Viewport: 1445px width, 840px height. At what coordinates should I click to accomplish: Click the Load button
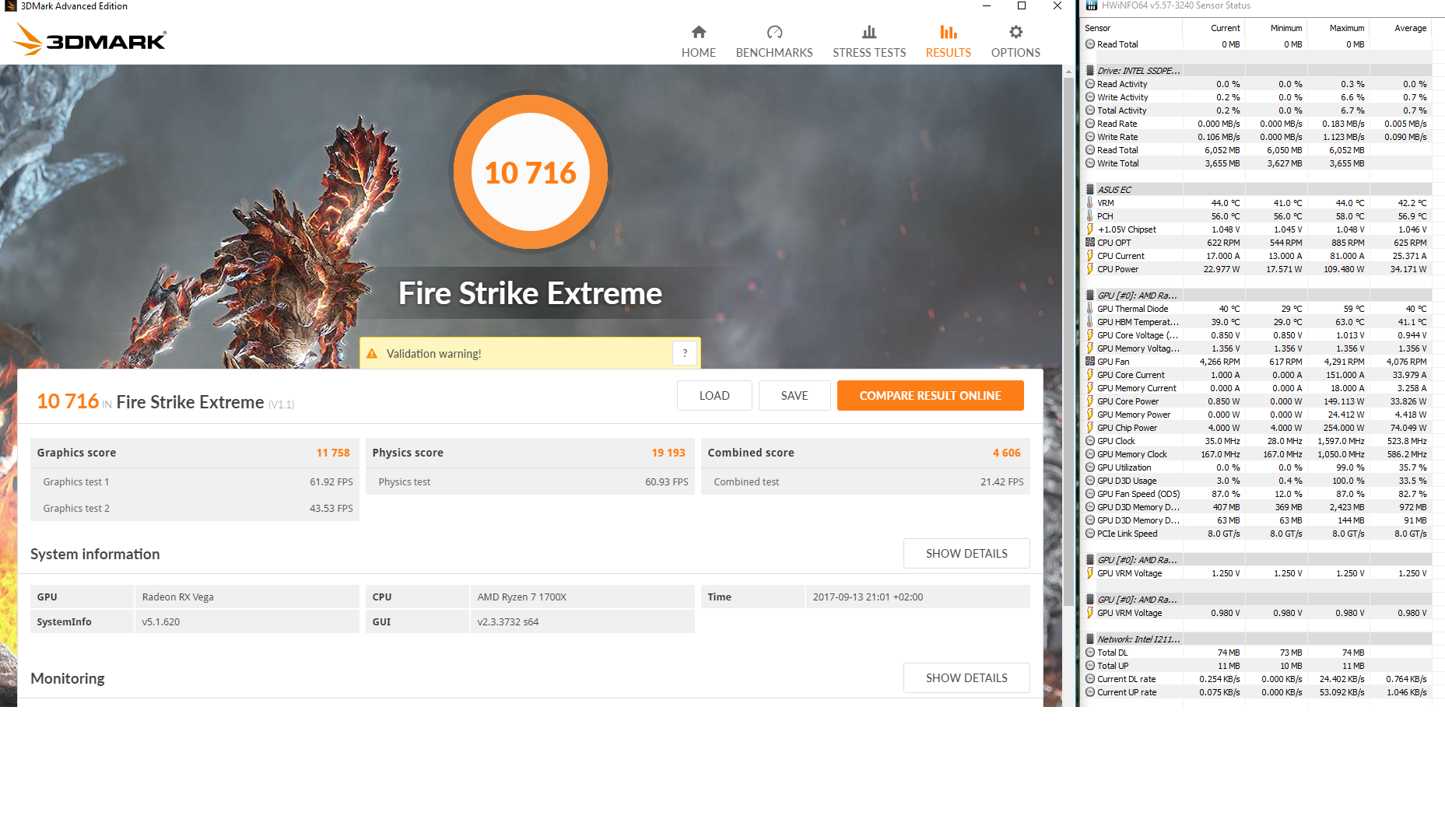tap(714, 395)
